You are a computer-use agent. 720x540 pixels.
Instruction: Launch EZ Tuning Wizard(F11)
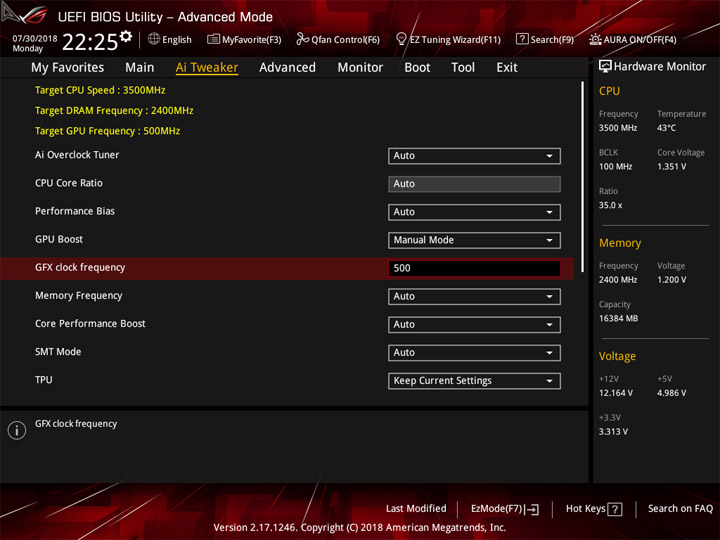tap(448, 39)
